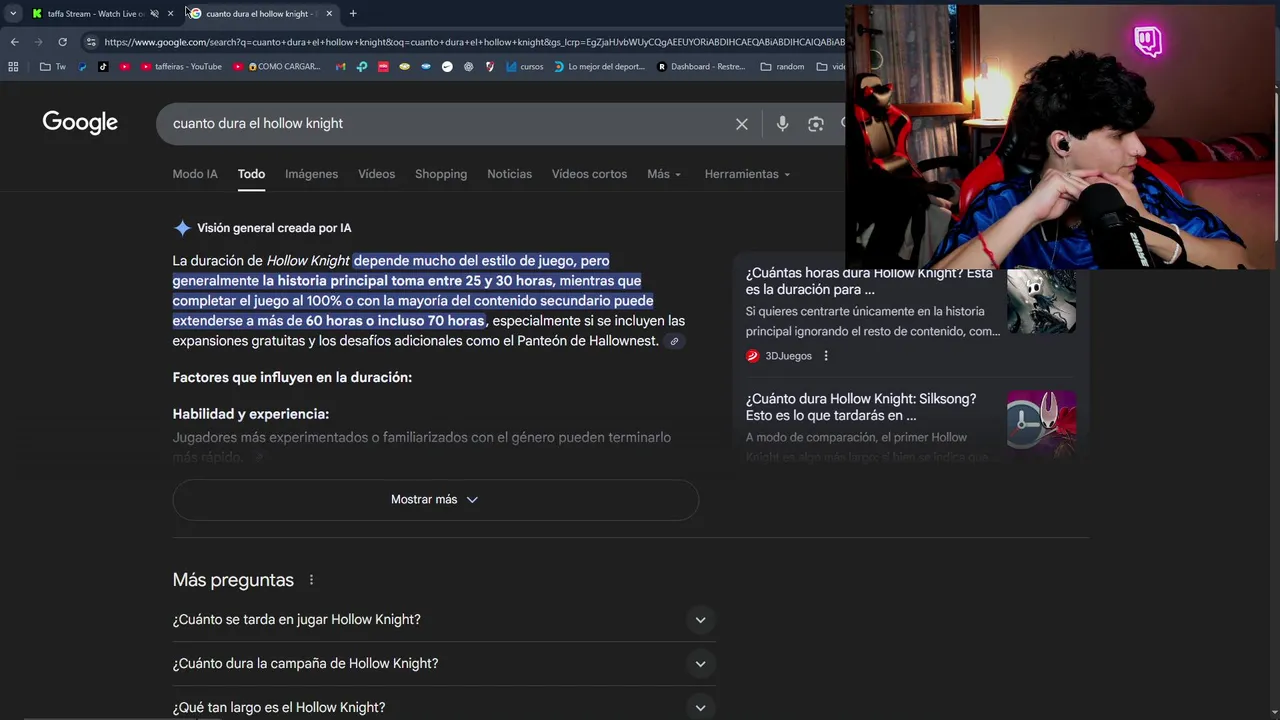
Task: Open the Silksong article thumbnail
Action: click(x=1041, y=424)
